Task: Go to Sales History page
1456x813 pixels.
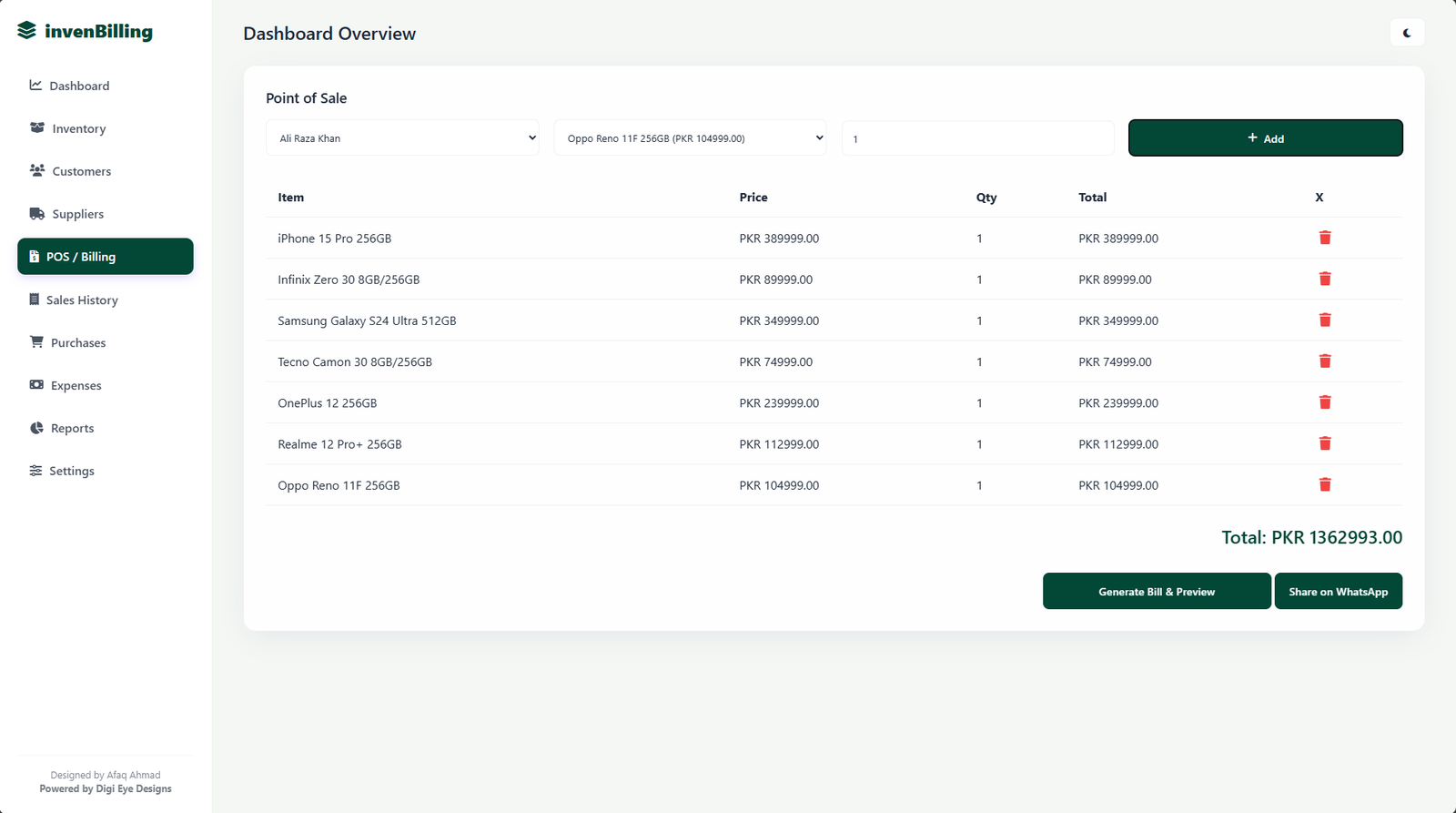Action: click(82, 300)
